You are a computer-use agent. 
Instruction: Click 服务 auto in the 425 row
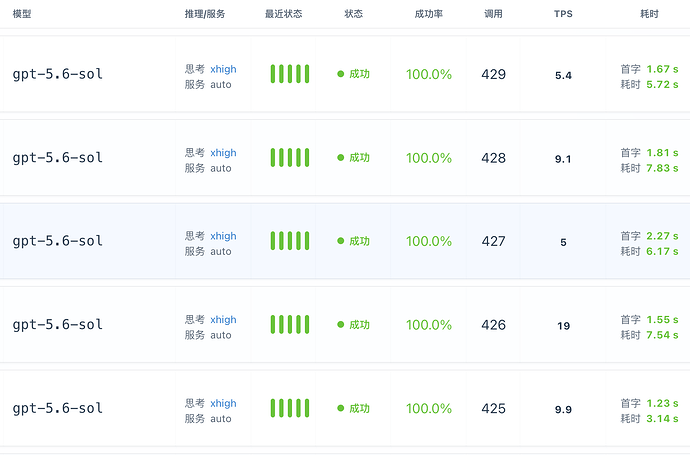tap(208, 418)
